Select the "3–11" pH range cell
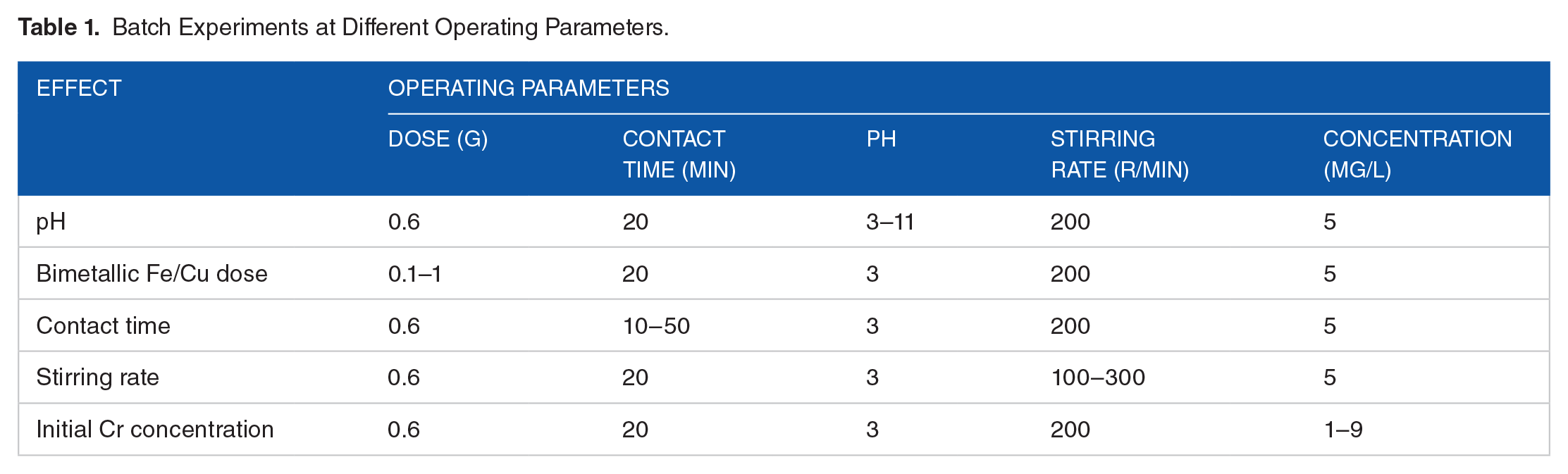 point(890,222)
